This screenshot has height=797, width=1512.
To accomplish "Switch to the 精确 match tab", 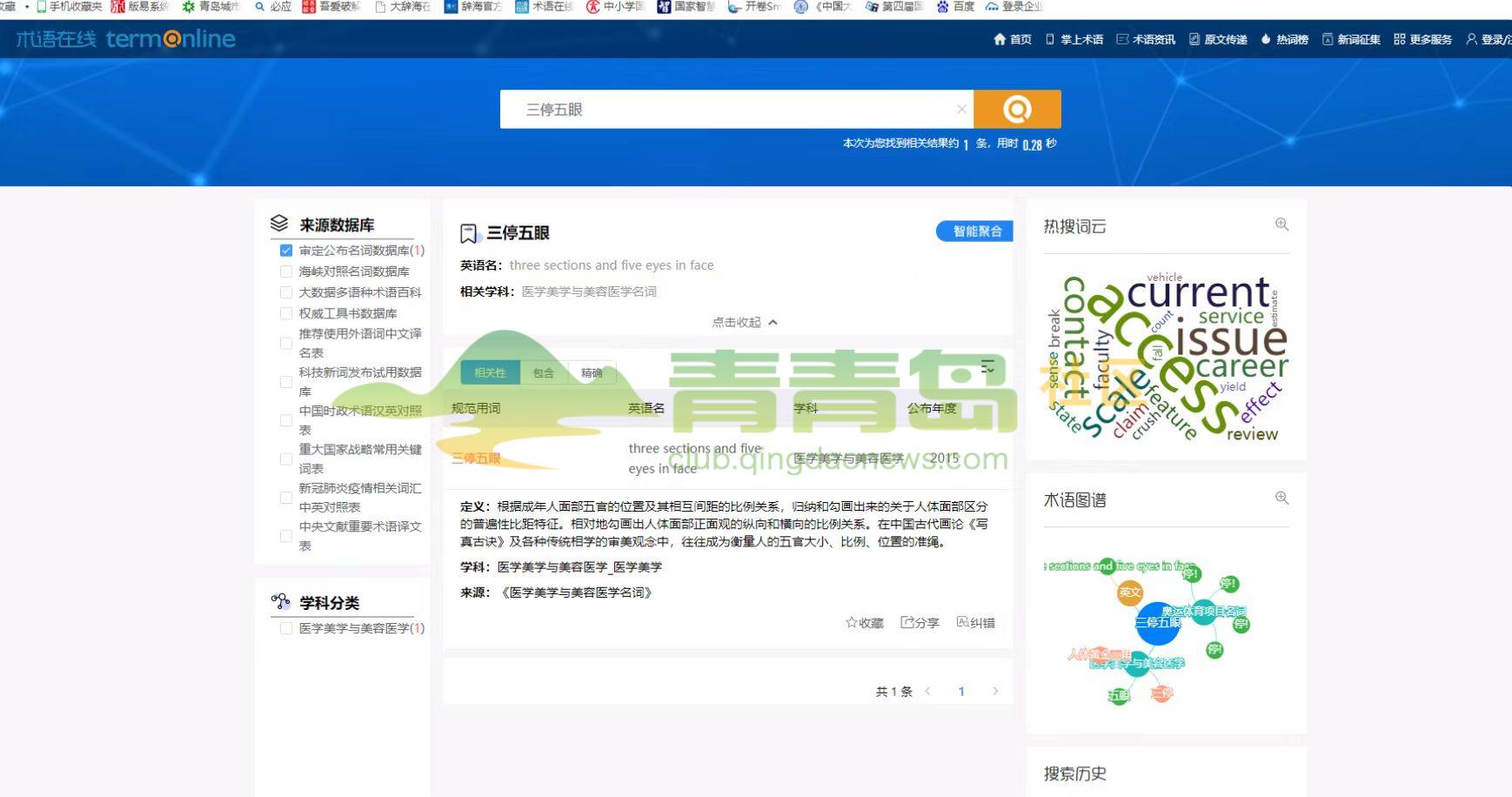I will point(592,372).
